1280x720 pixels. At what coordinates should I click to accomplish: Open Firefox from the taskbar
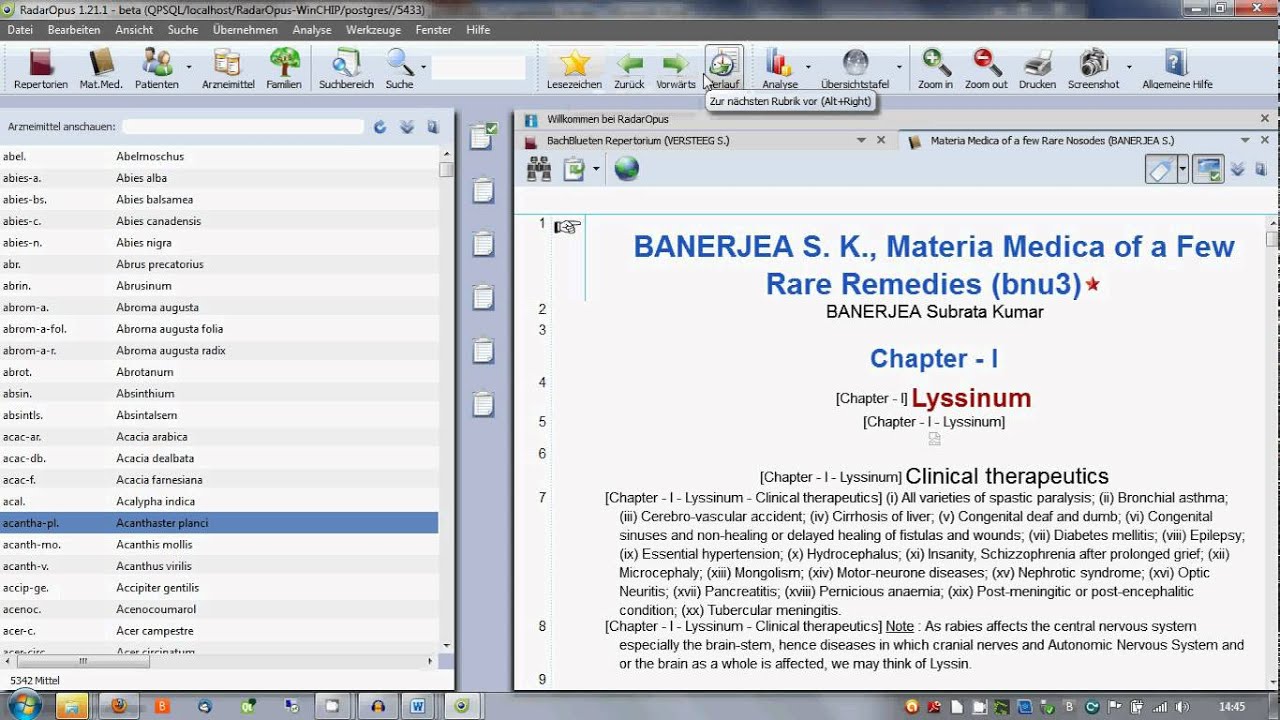click(118, 706)
